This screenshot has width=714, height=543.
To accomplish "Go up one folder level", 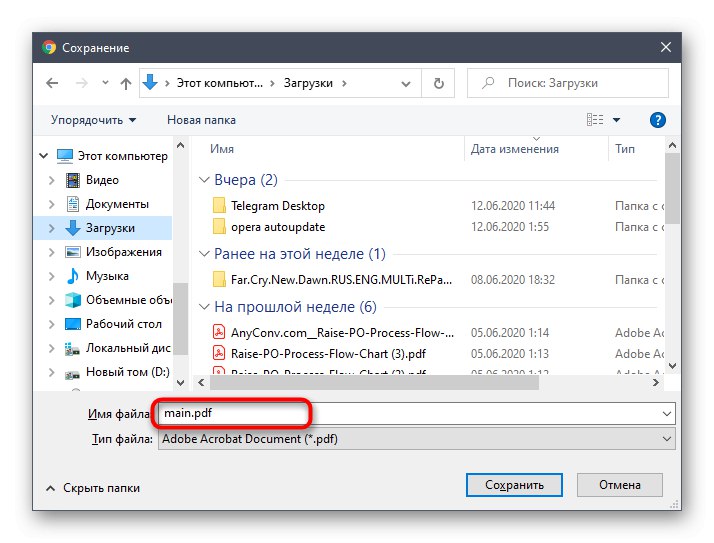I will [x=126, y=83].
